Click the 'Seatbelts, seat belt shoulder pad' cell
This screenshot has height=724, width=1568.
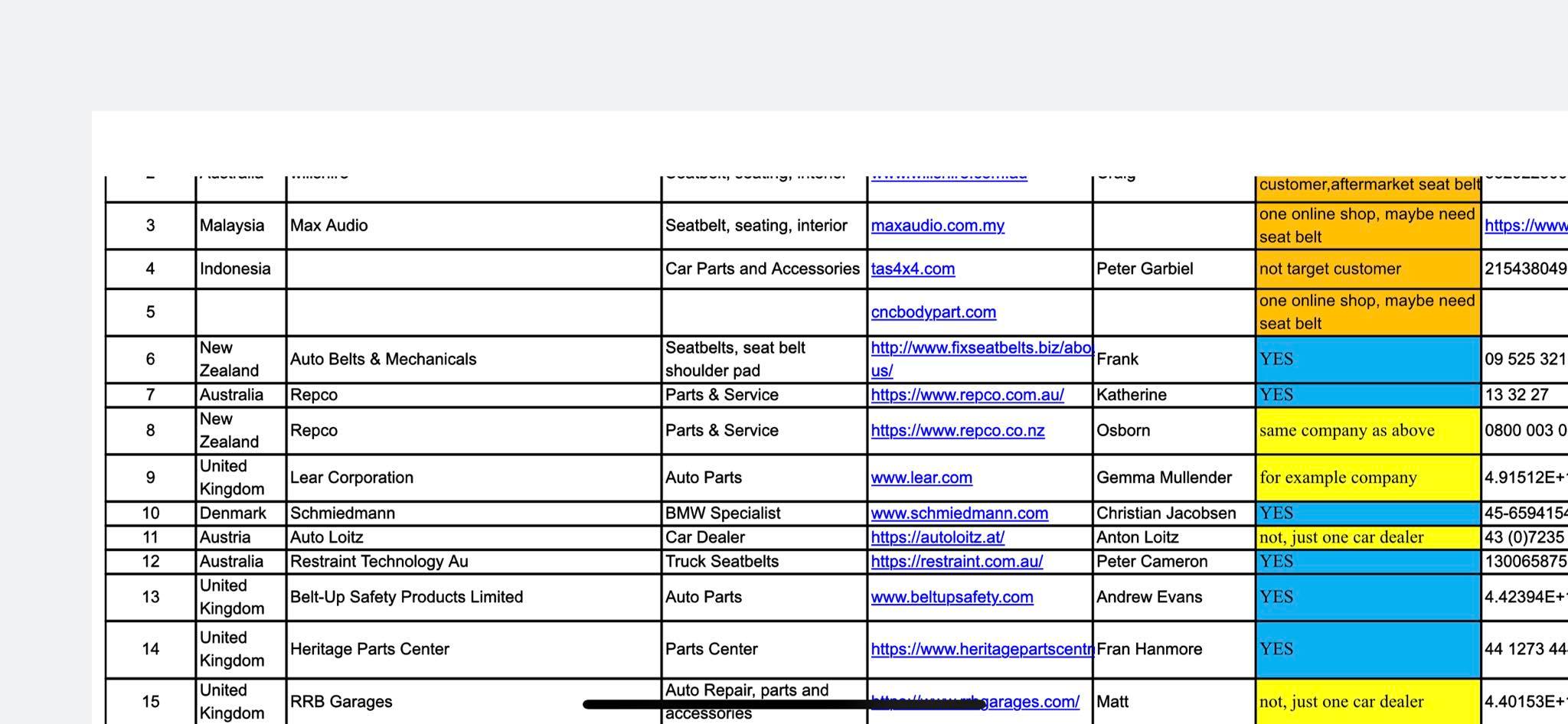pyautogui.click(x=764, y=359)
